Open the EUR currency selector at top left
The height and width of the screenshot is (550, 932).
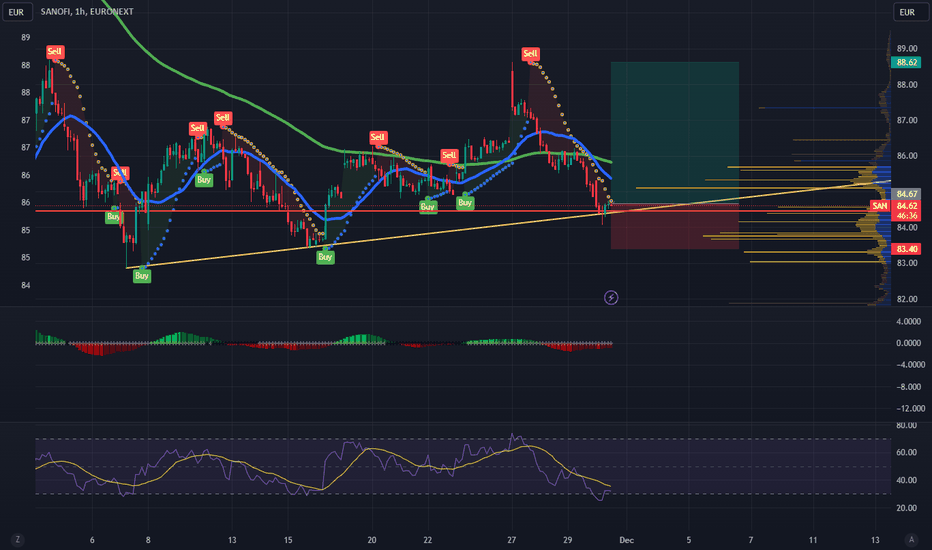click(x=17, y=11)
